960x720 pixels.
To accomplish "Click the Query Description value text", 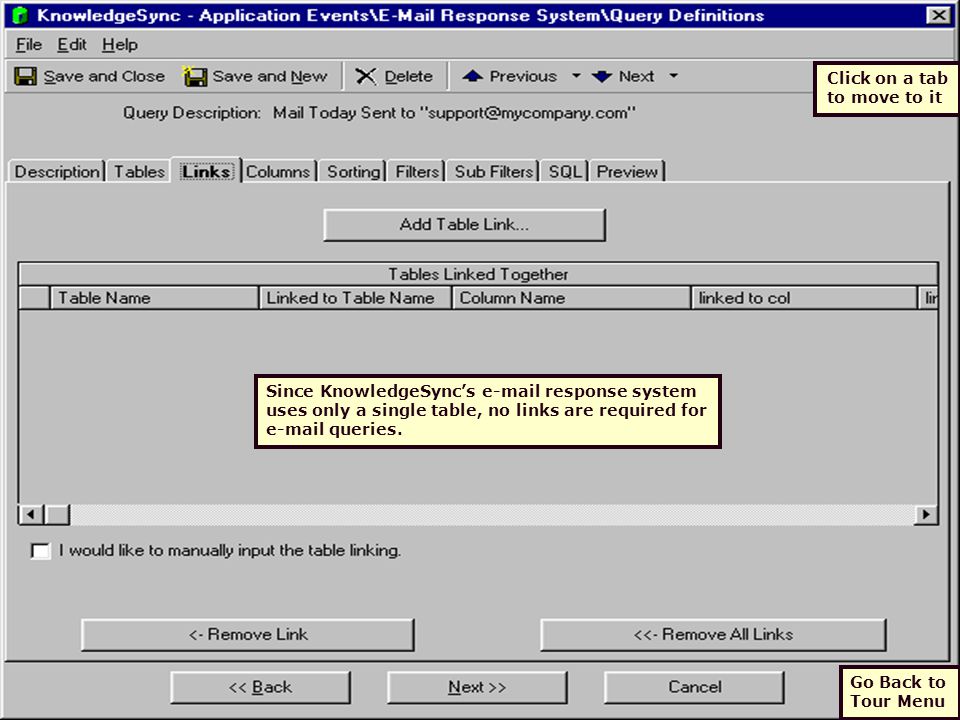I will (454, 113).
